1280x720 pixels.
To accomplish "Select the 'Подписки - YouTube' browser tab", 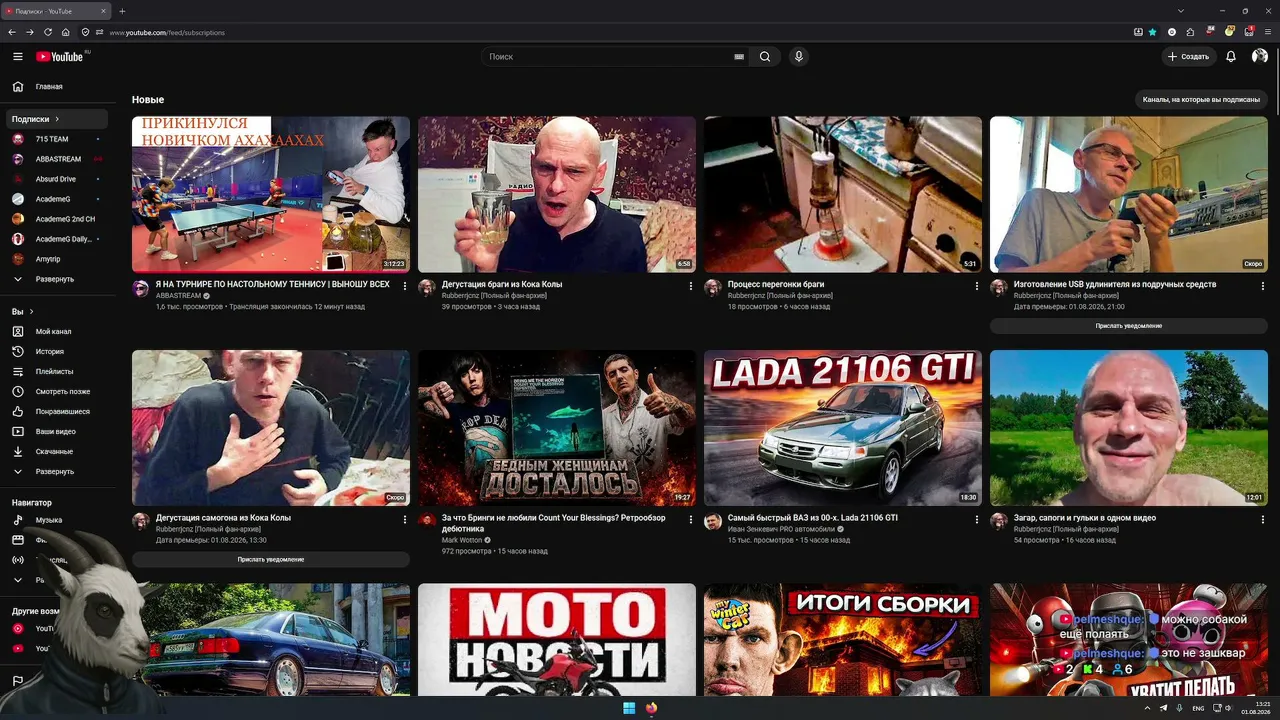I will (55, 11).
